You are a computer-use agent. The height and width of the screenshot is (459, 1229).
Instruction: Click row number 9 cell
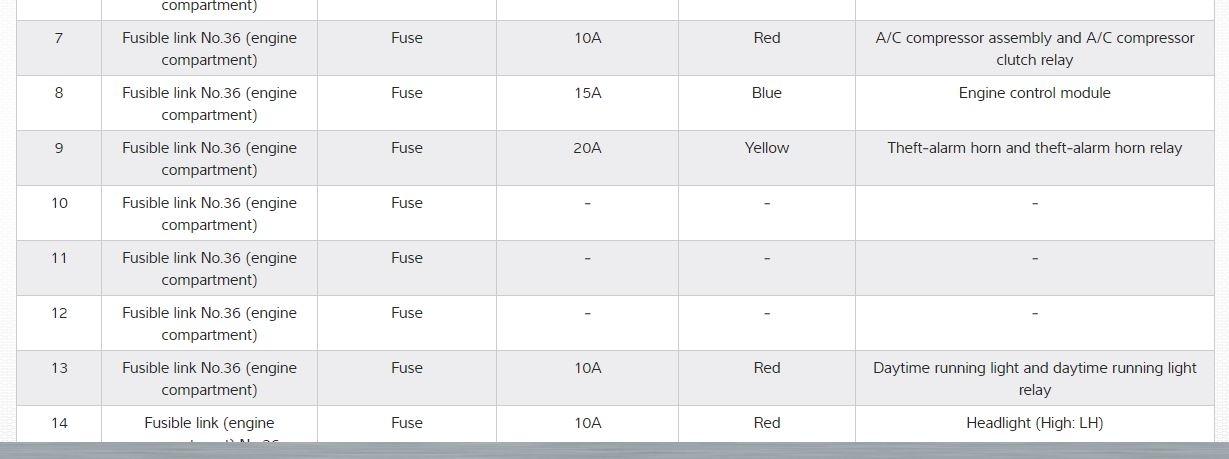[x=59, y=148]
